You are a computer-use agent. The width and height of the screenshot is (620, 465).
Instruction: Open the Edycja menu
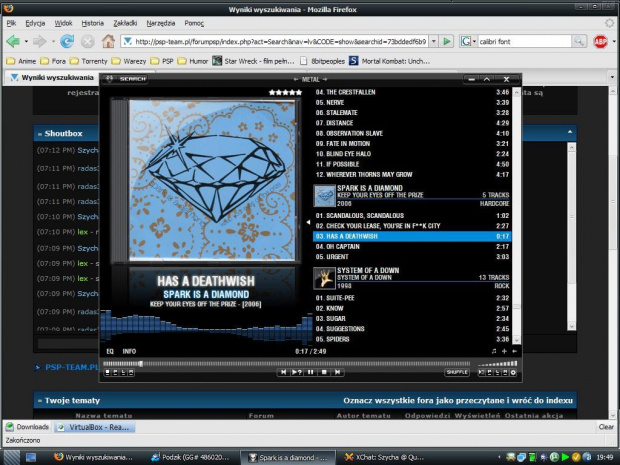35,23
